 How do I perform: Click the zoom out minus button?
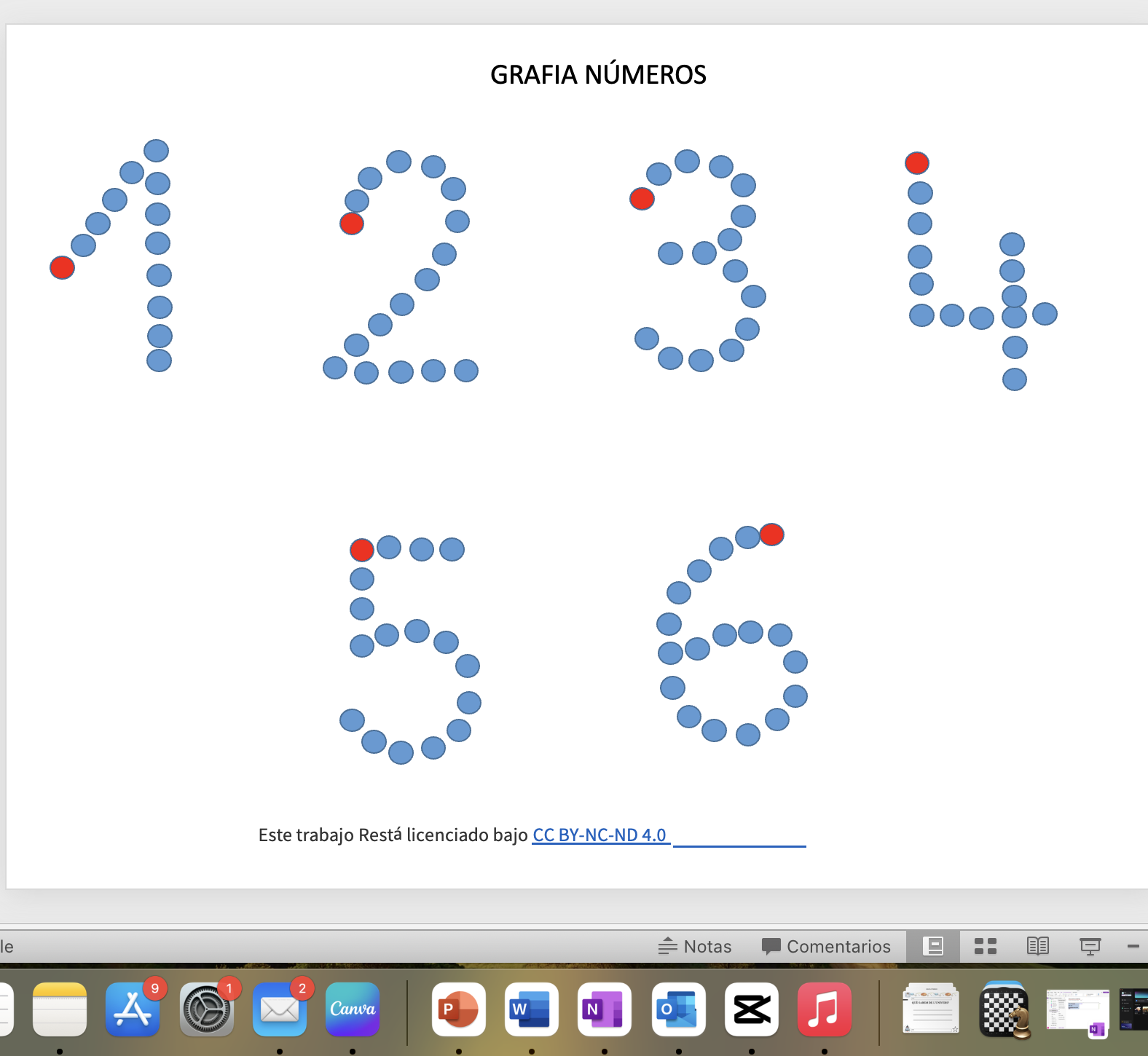[1133, 946]
